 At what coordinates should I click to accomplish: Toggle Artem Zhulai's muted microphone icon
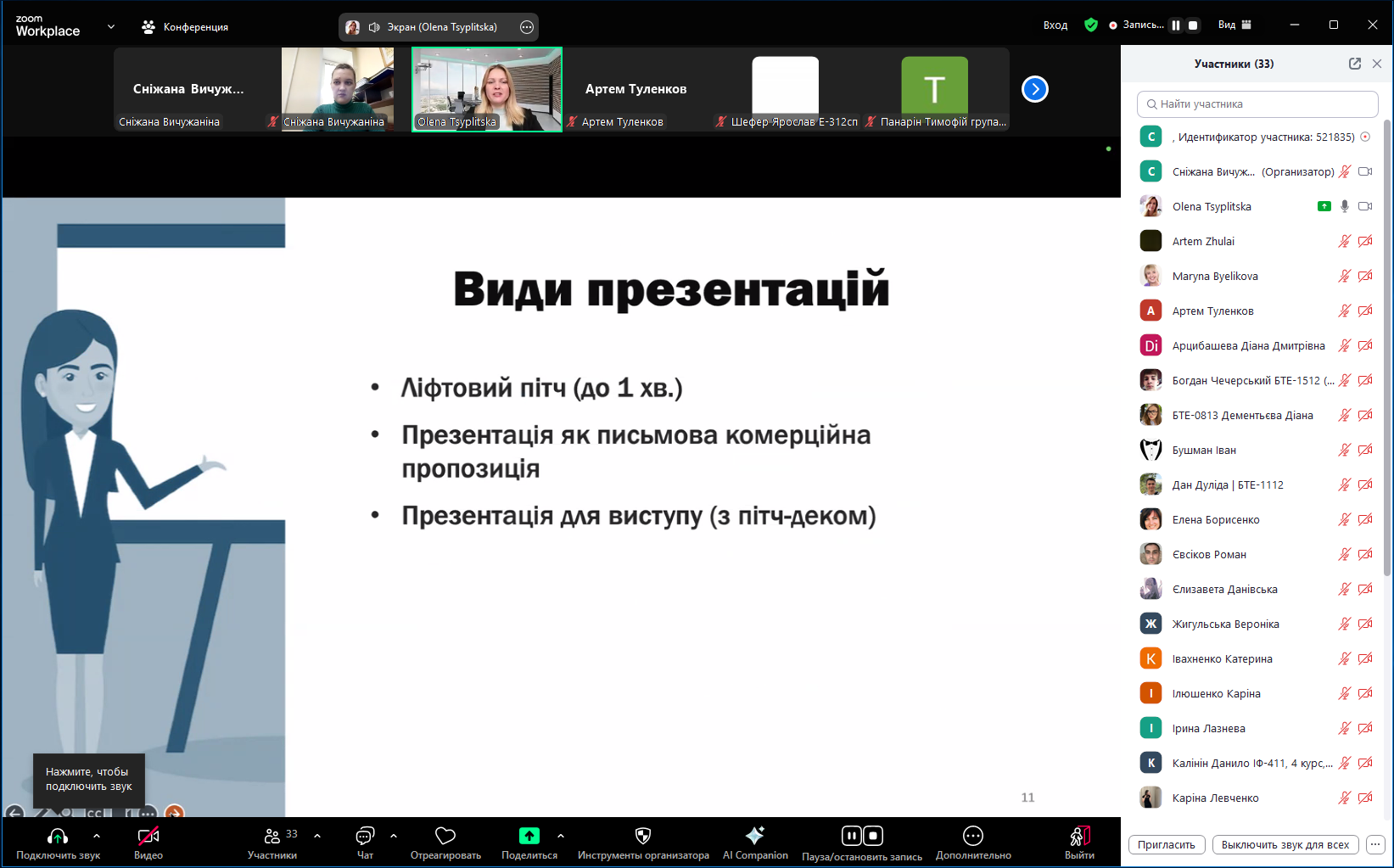(1344, 242)
